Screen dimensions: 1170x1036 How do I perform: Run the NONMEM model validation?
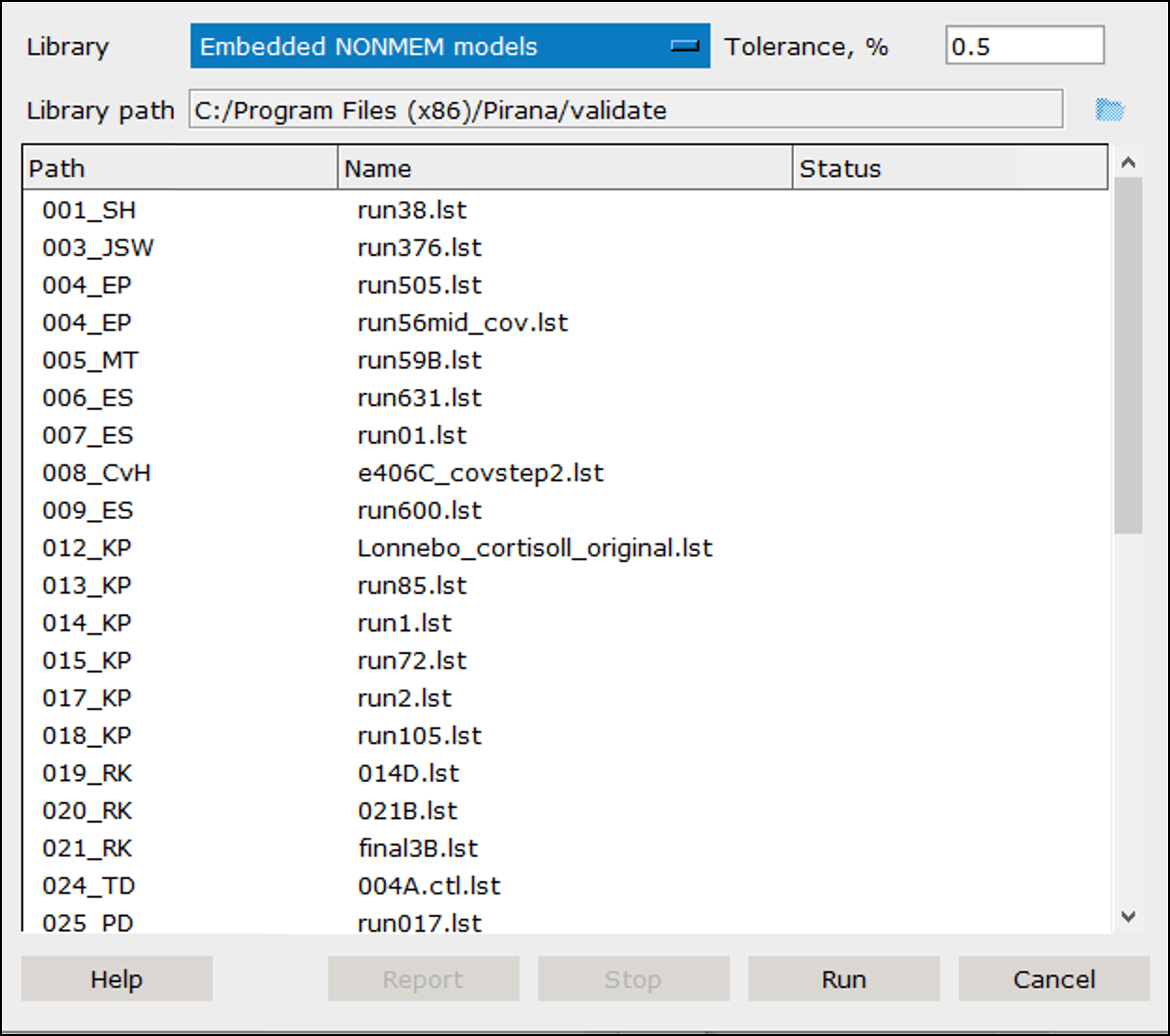844,979
